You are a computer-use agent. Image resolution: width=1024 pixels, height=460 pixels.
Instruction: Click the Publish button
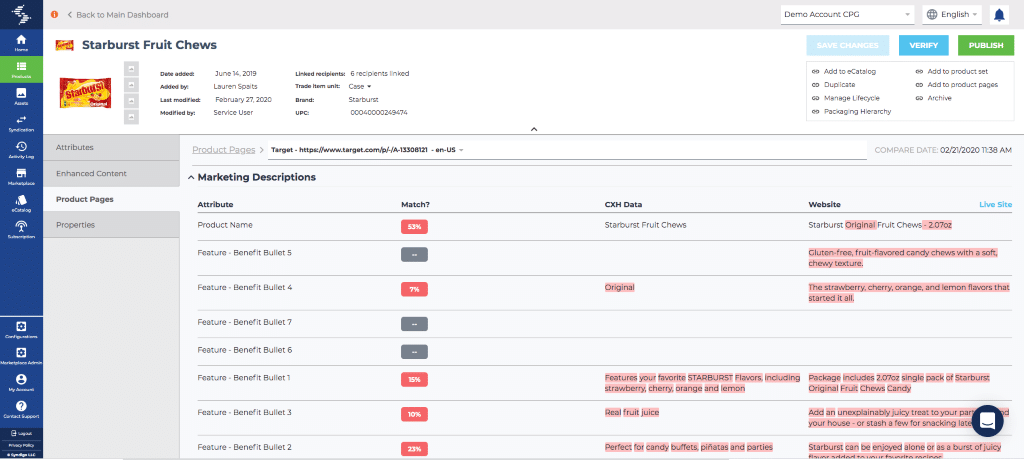pyautogui.click(x=985, y=45)
